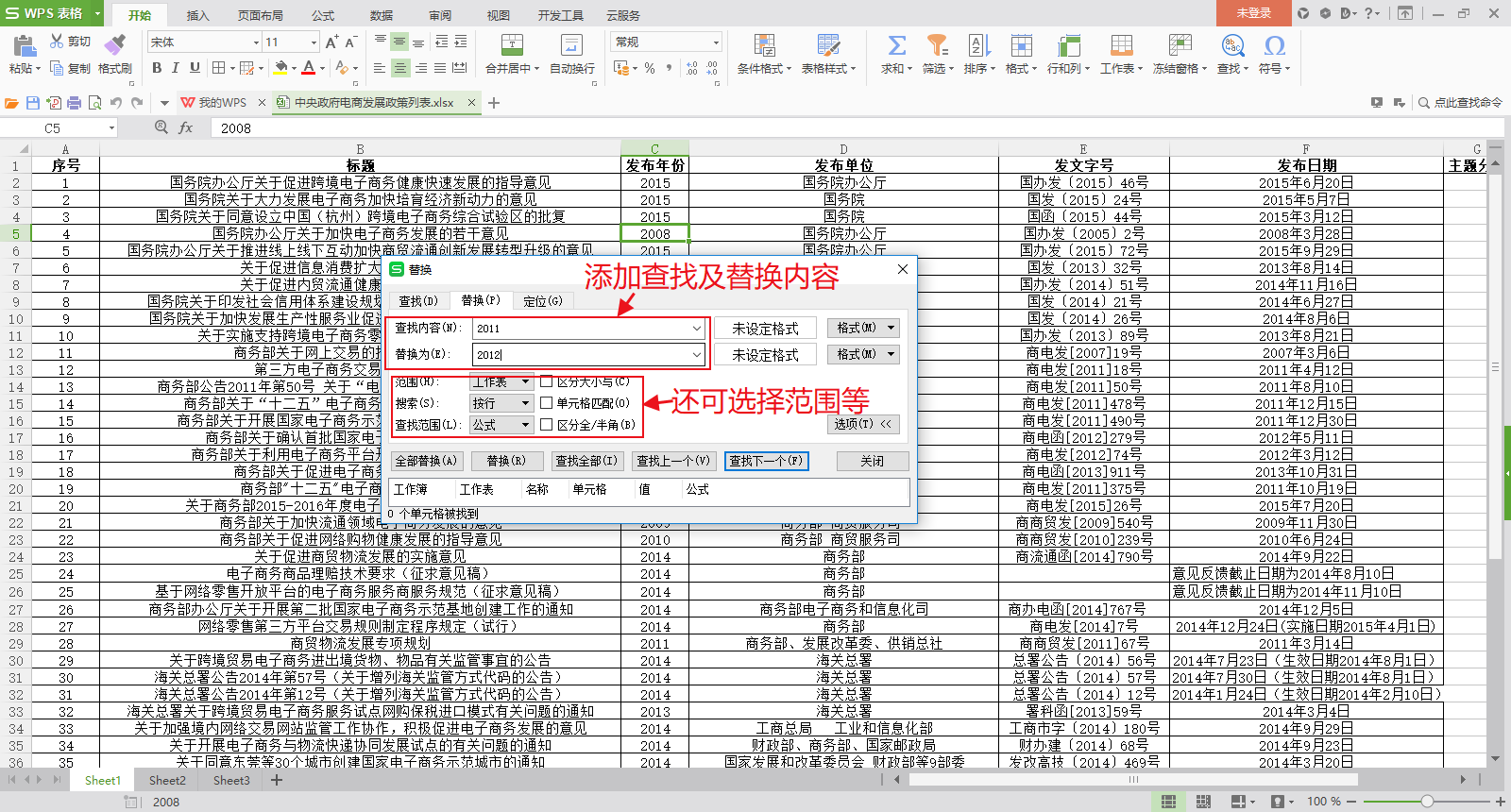Enable the match case (区分大小写) checkbox
The height and width of the screenshot is (812, 1511).
(x=547, y=381)
